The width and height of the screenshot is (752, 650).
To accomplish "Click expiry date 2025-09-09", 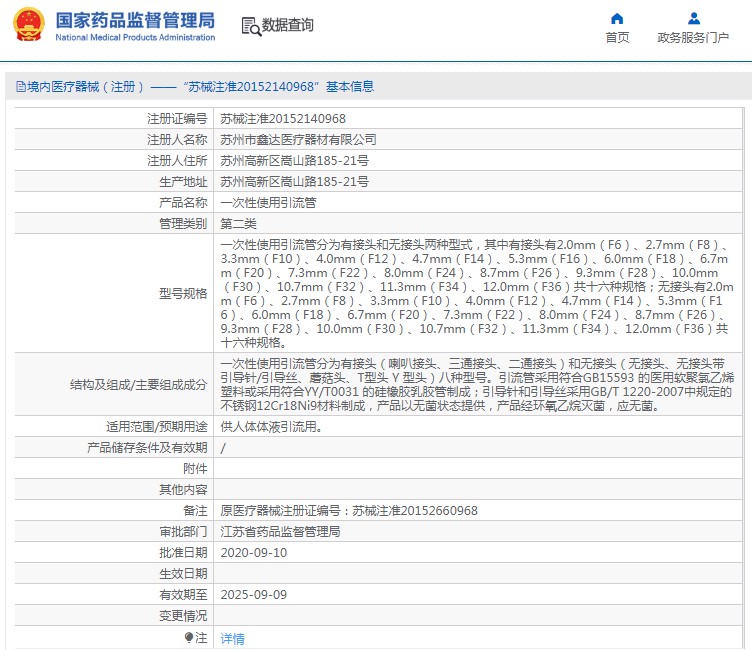I will (x=253, y=595).
